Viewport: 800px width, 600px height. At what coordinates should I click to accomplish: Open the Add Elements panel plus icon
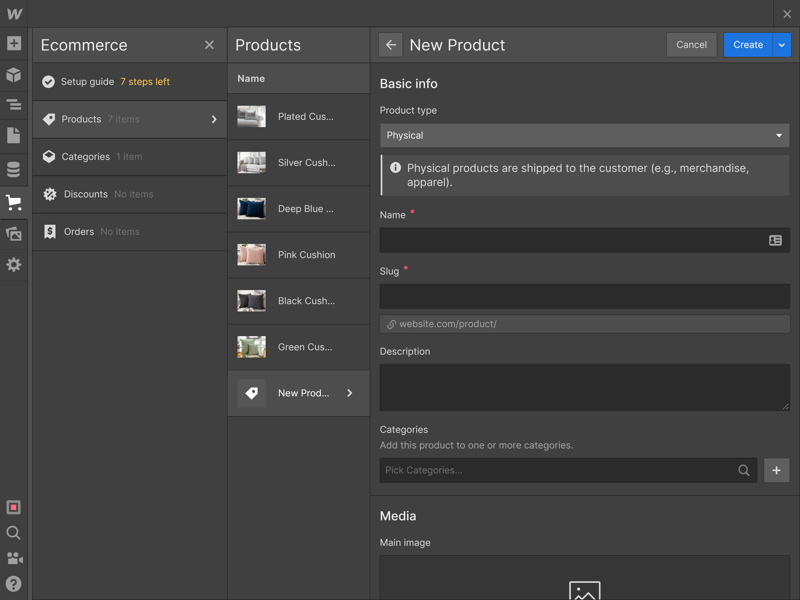14,44
